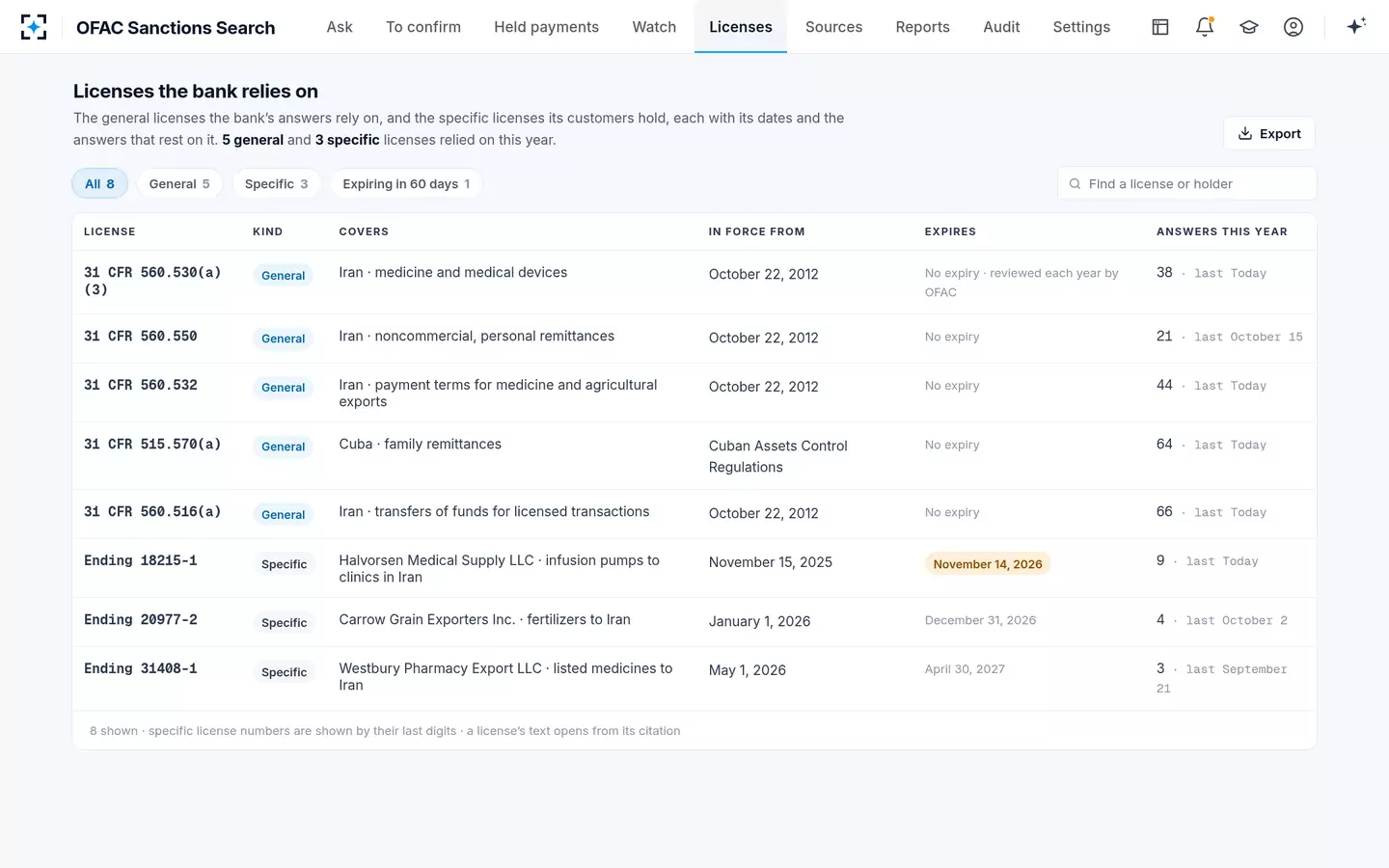
Task: Open citation 31 CFR 560.532
Action: (141, 385)
